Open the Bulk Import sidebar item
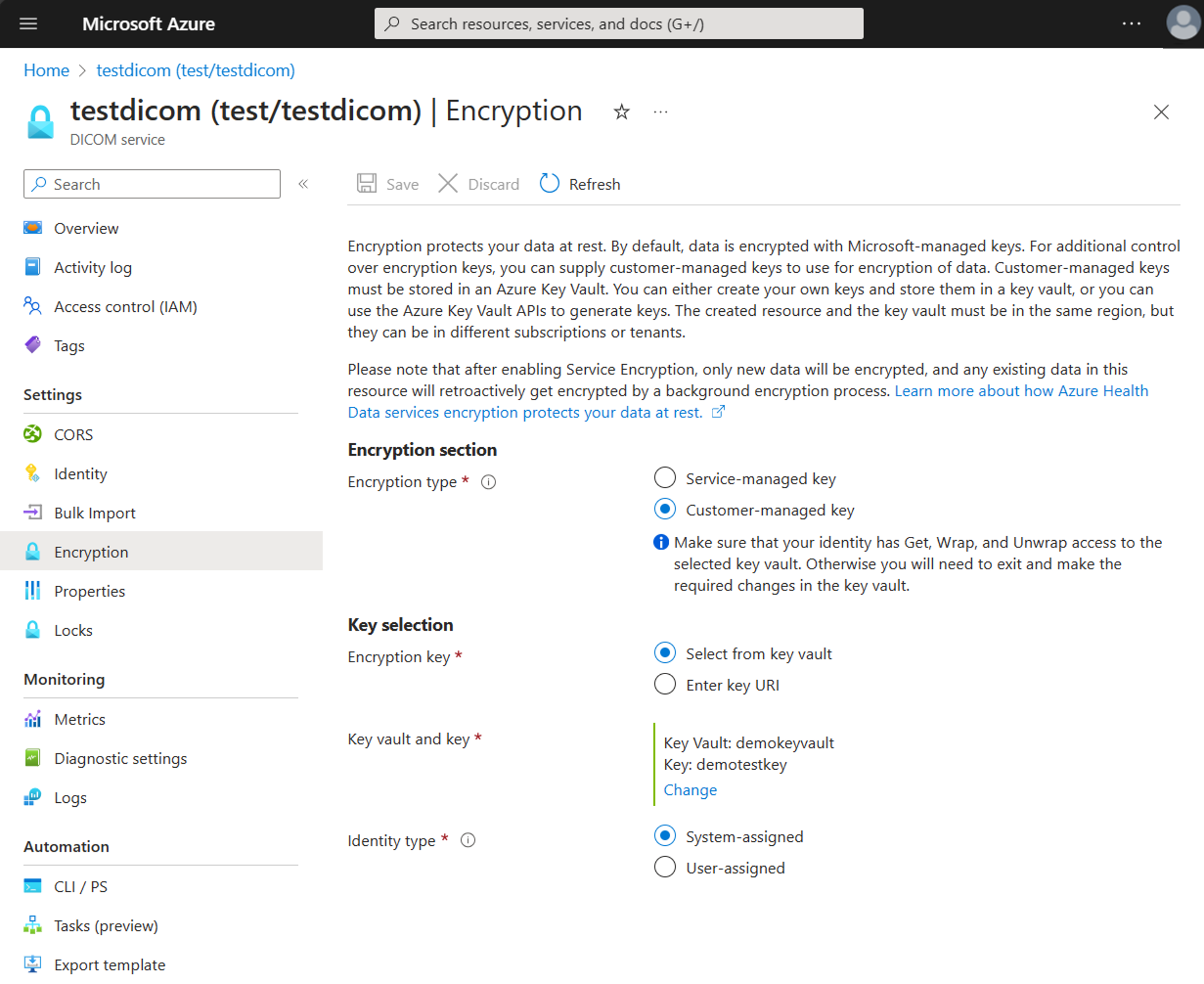The width and height of the screenshot is (1204, 984). click(94, 512)
